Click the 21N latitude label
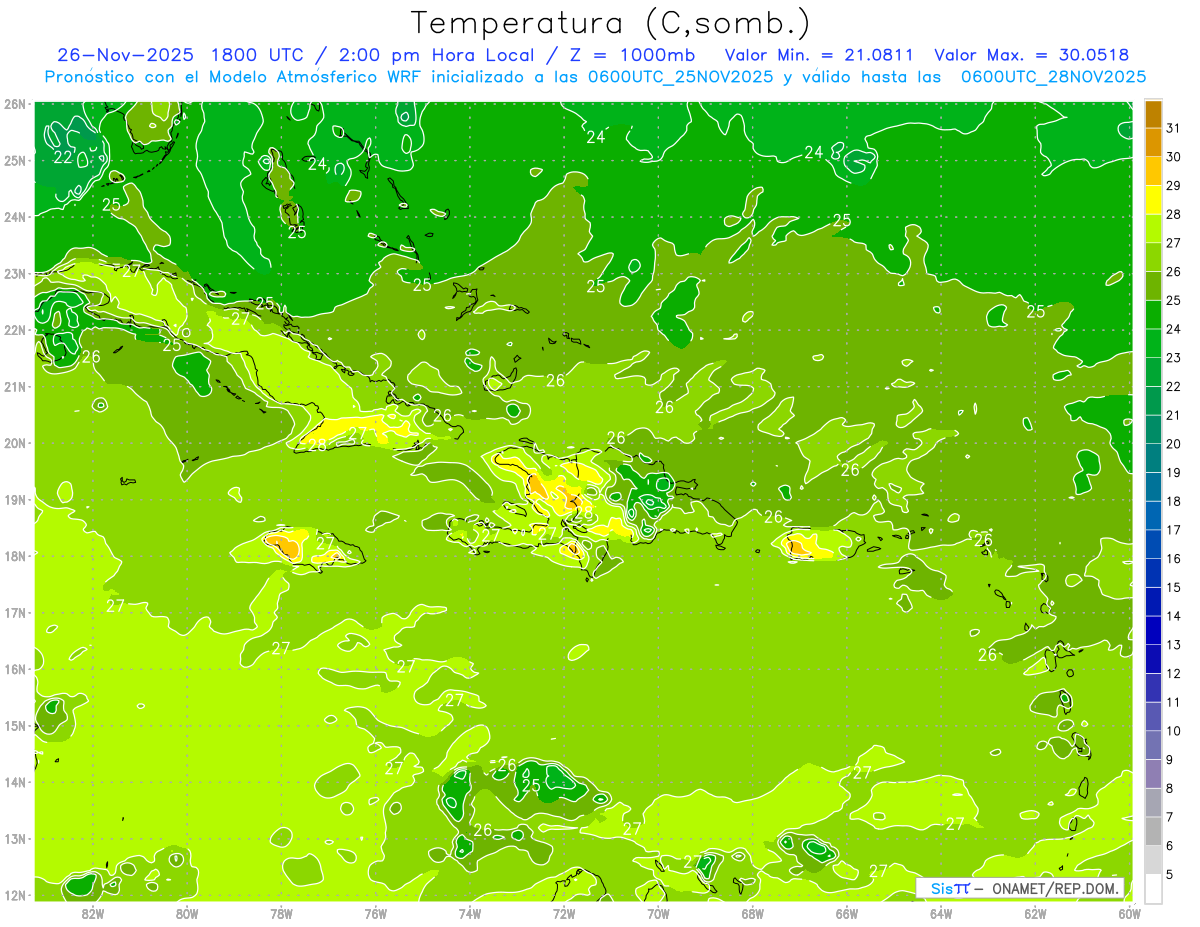 (15, 386)
